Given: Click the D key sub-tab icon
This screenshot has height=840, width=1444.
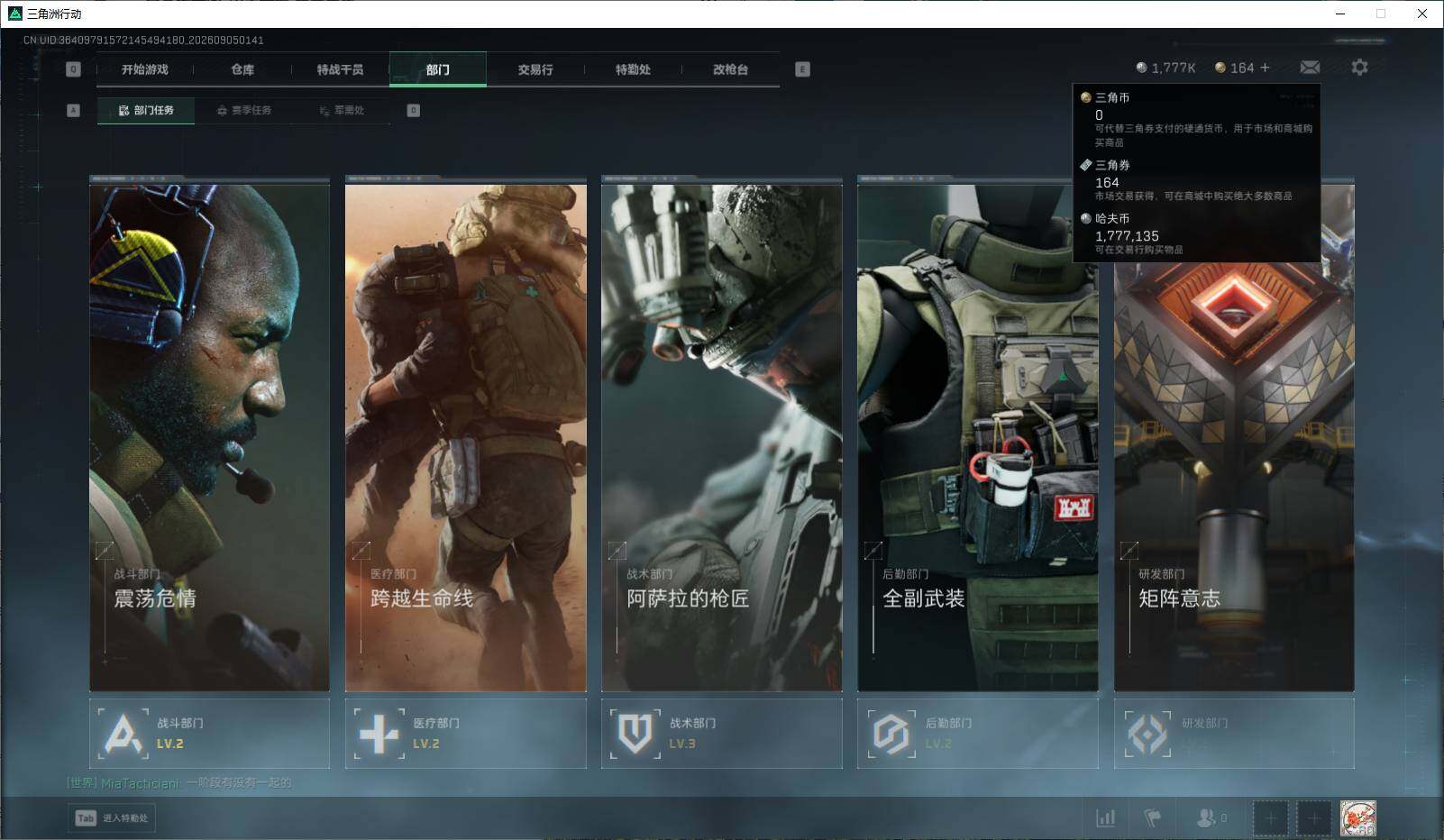Looking at the screenshot, I should [x=413, y=110].
